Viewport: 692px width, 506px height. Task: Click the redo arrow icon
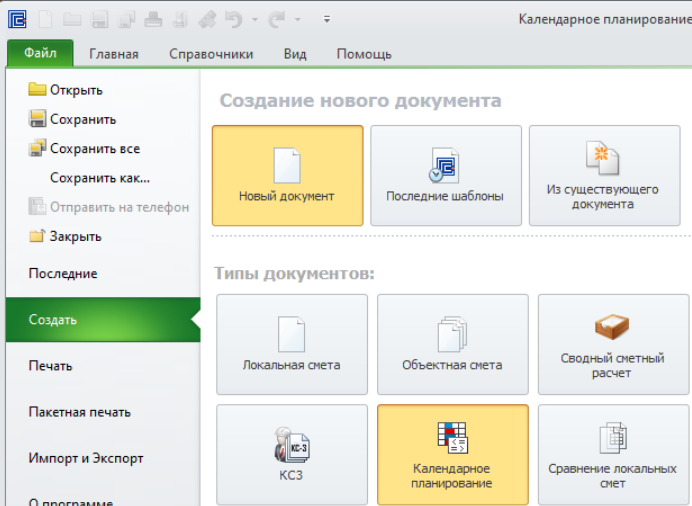tap(277, 19)
